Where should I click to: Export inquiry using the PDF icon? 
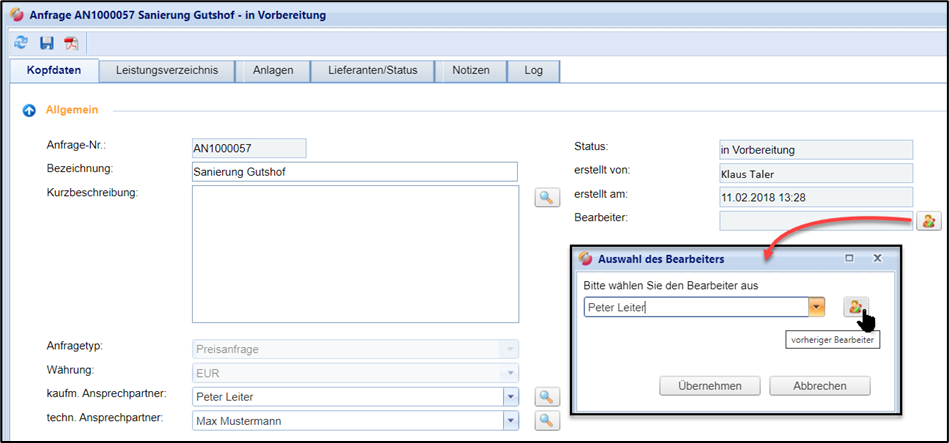(x=71, y=43)
